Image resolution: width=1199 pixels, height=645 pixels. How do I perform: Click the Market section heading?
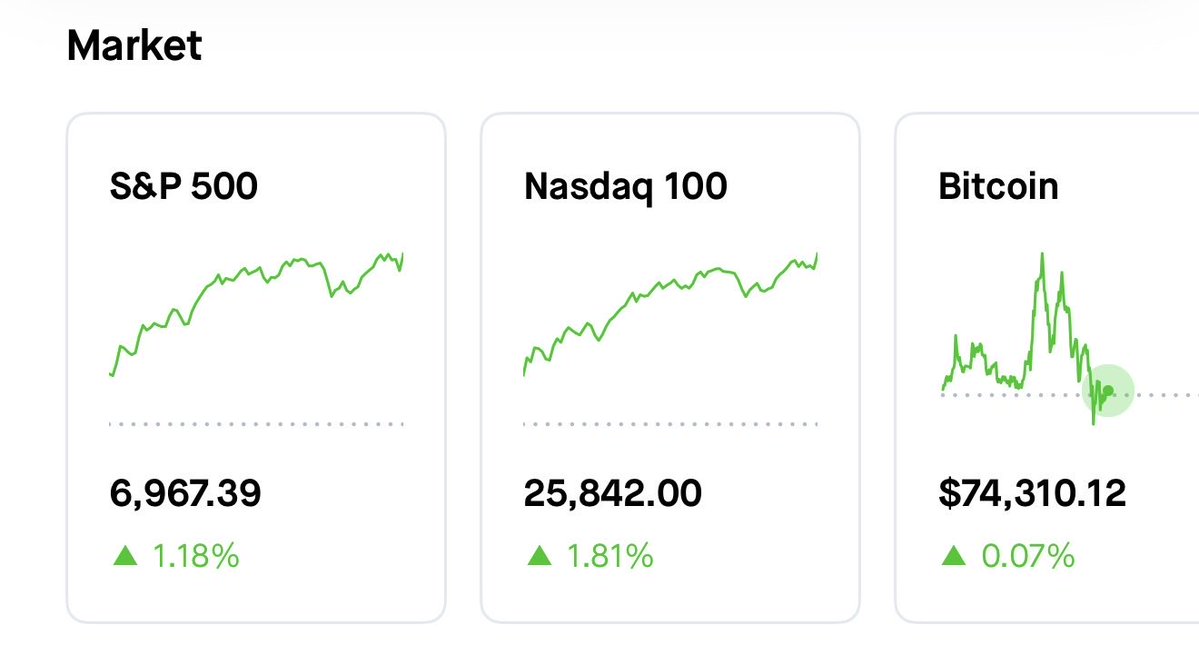click(134, 46)
